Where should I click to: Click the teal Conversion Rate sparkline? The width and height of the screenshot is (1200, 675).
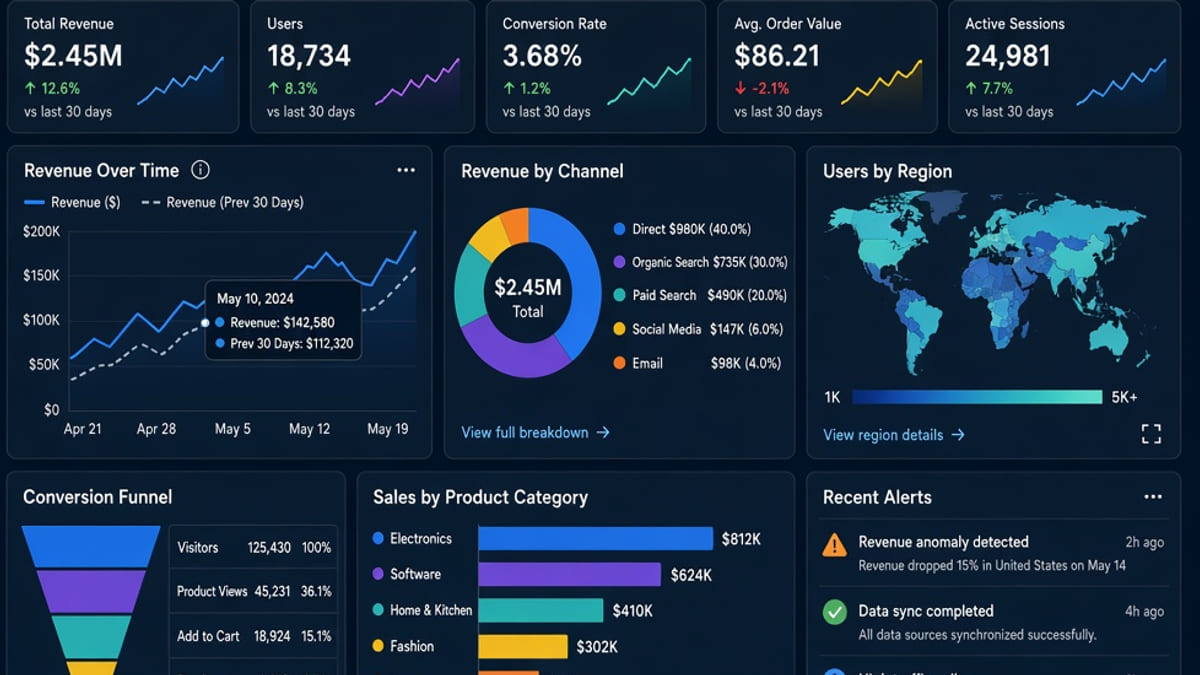[649, 80]
